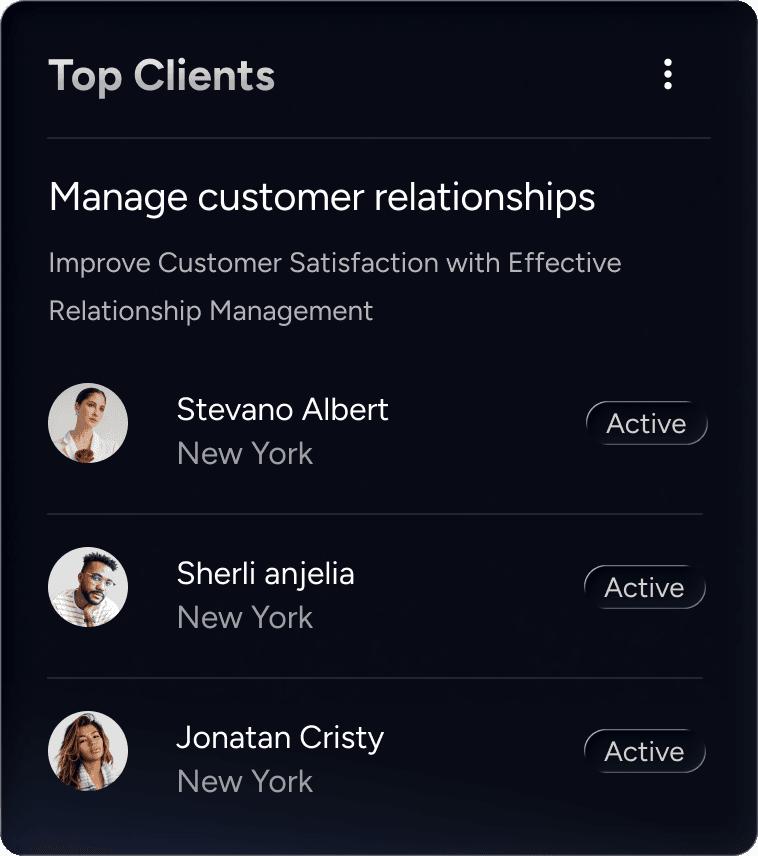Select the Jonatan Cristy name text

click(x=280, y=738)
